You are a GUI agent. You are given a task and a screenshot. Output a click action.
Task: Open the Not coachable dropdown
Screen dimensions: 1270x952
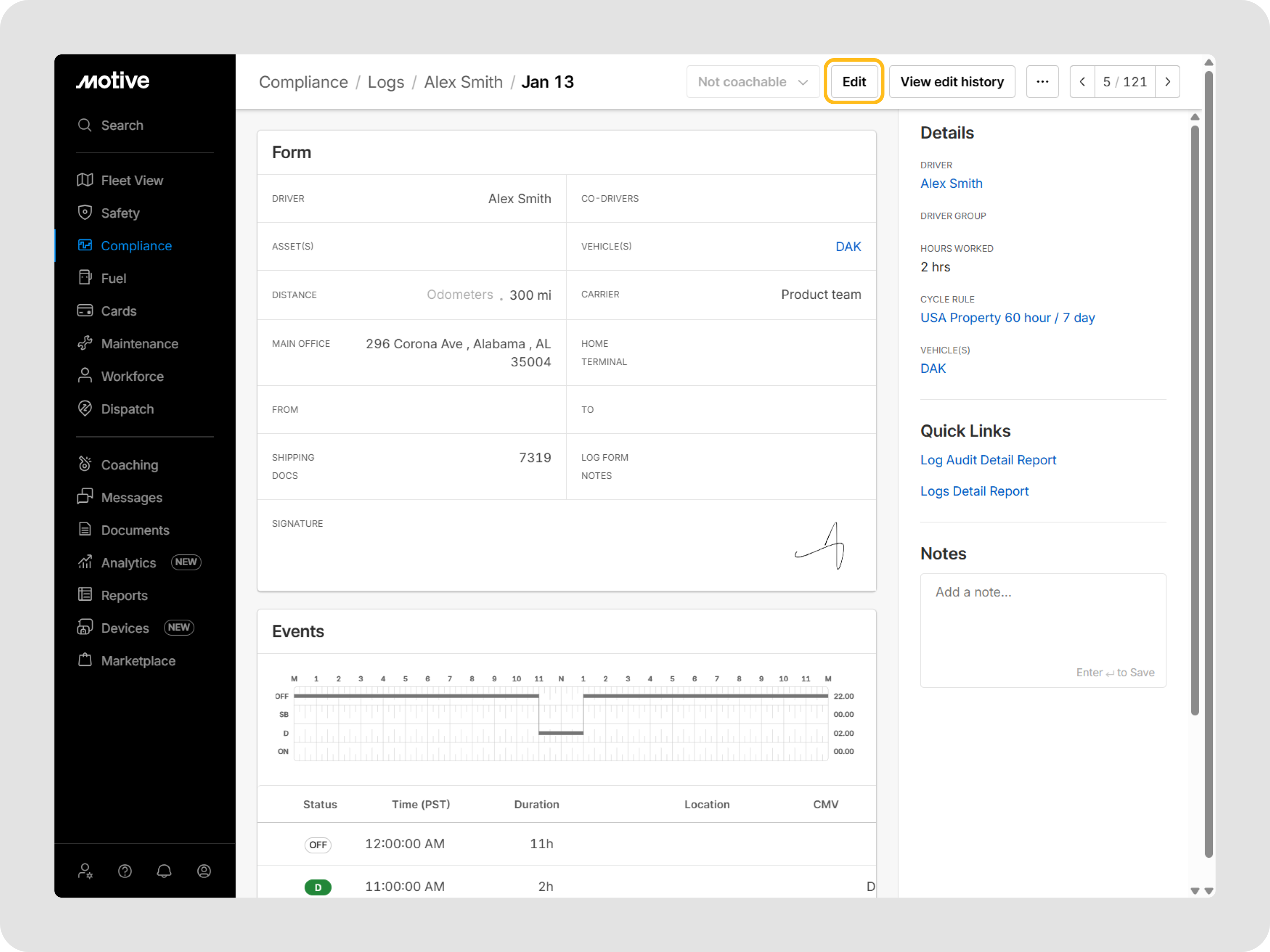click(752, 82)
